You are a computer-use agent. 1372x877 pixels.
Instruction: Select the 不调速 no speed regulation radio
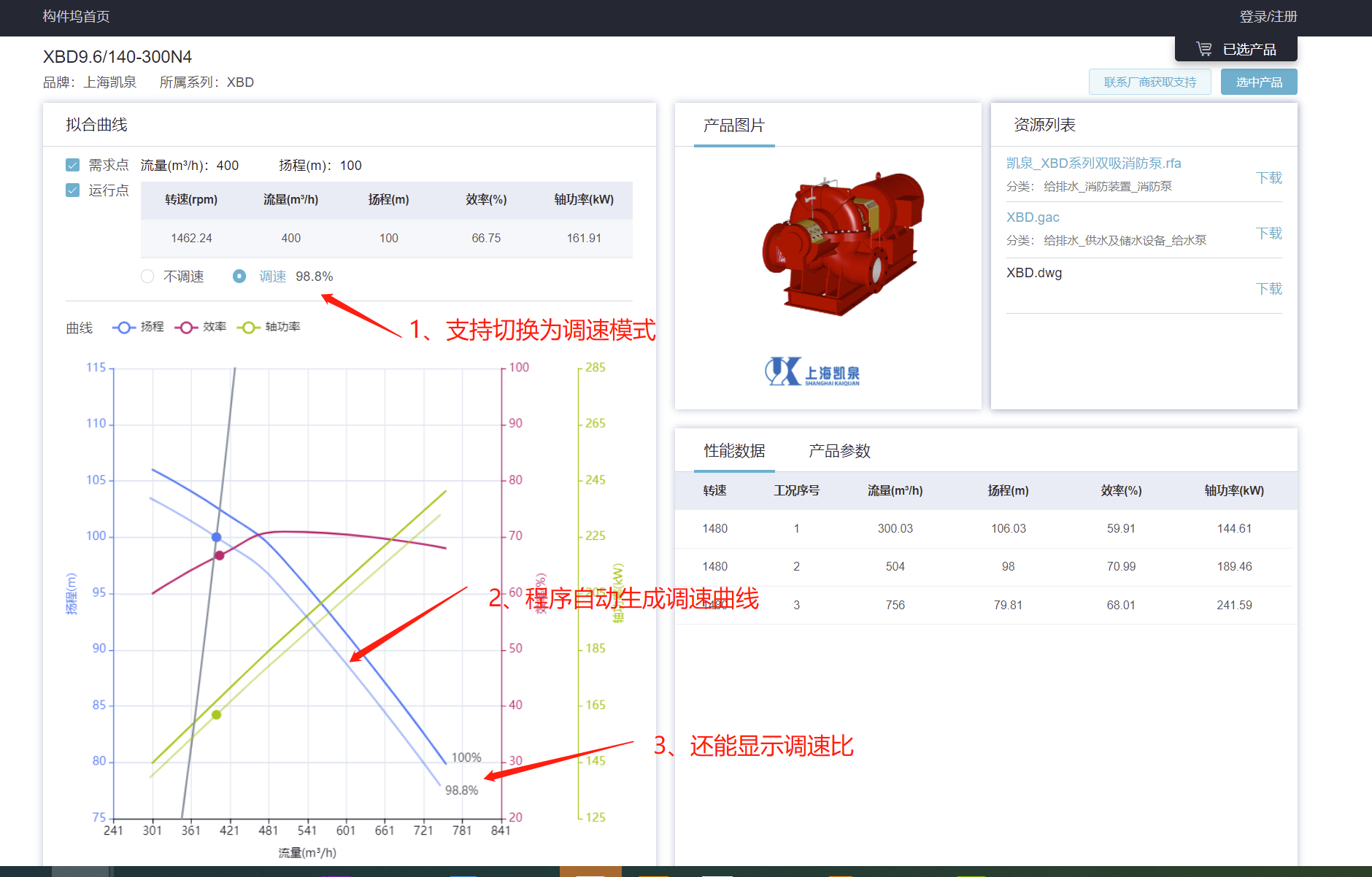(147, 276)
